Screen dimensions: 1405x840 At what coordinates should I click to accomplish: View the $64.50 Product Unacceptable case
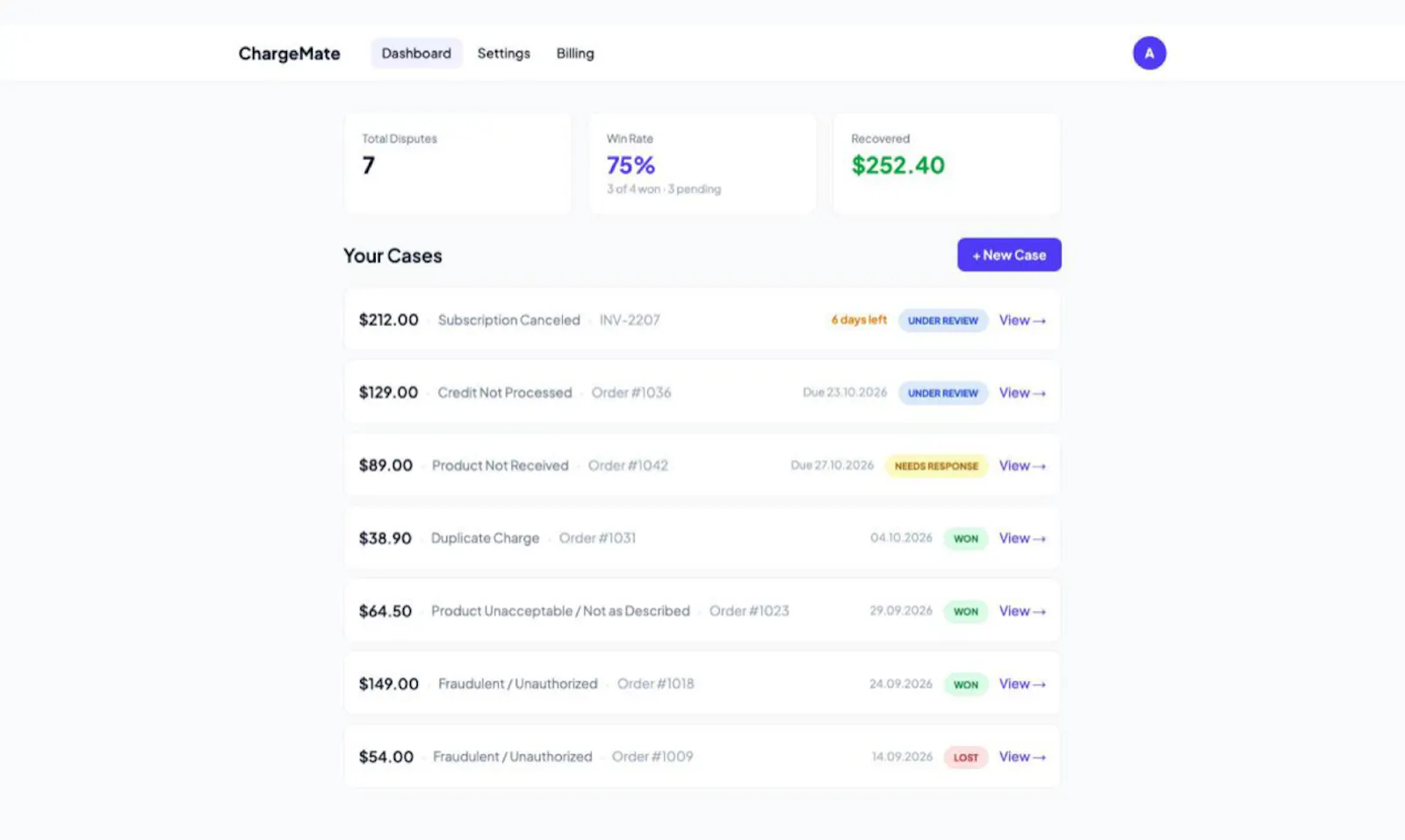click(x=1022, y=611)
